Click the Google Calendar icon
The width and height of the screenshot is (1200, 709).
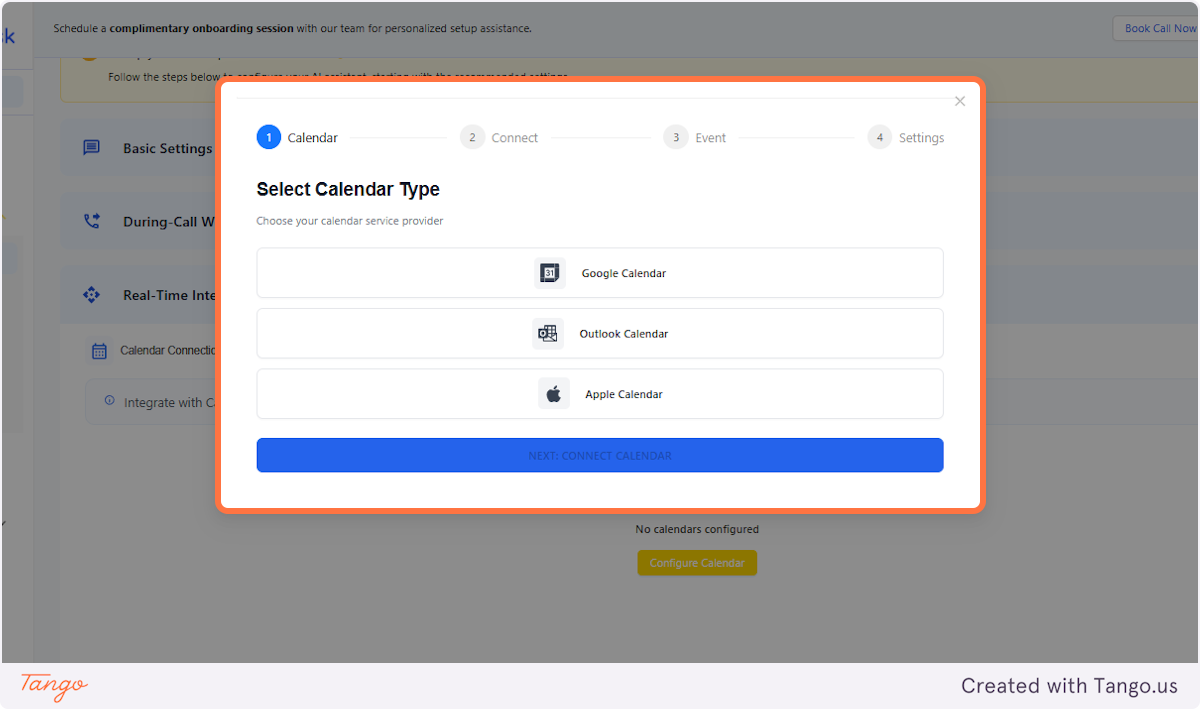550,273
